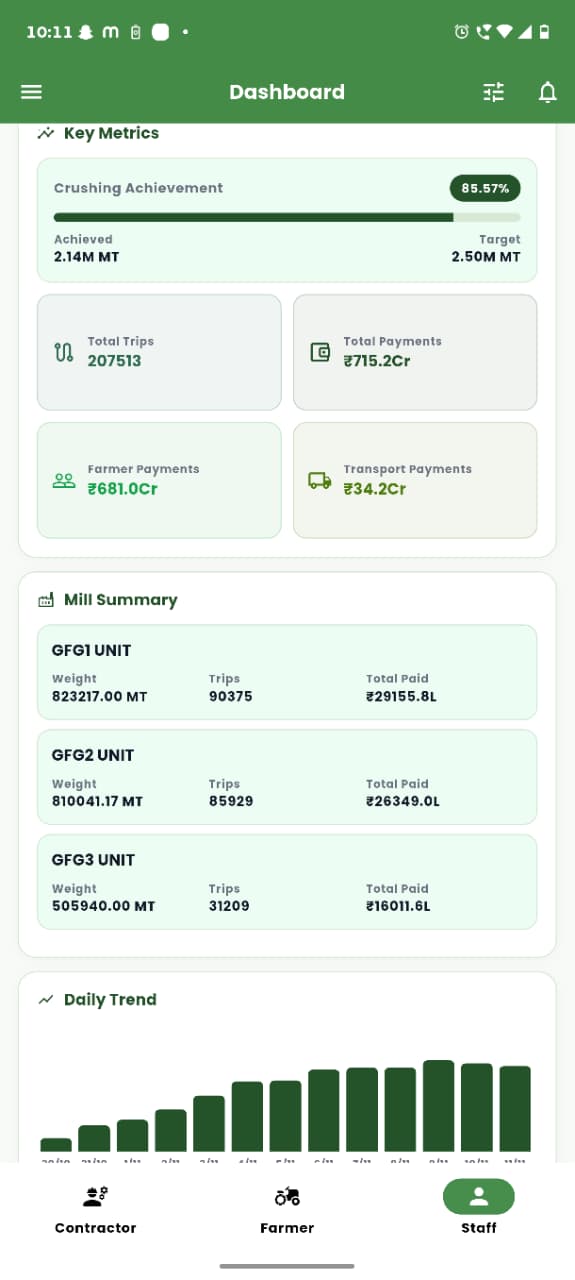Tap the Mill Summary factory icon
The width and height of the screenshot is (575, 1280).
click(45, 600)
